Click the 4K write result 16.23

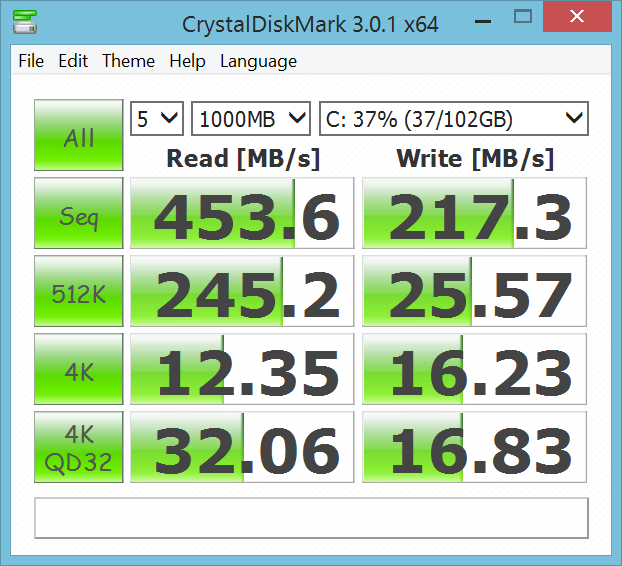coord(474,369)
